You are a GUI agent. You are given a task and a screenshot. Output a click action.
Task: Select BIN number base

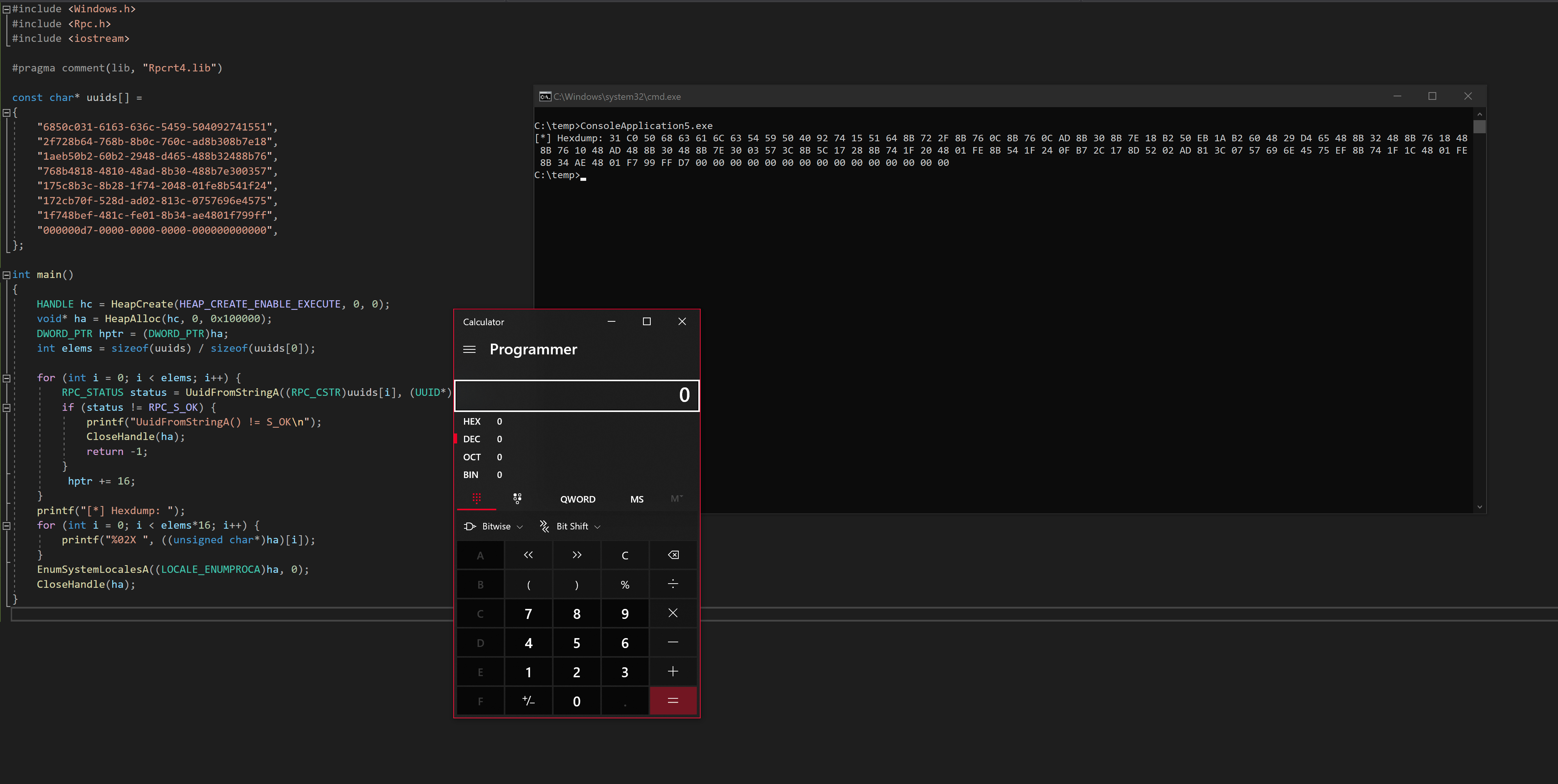pos(471,475)
